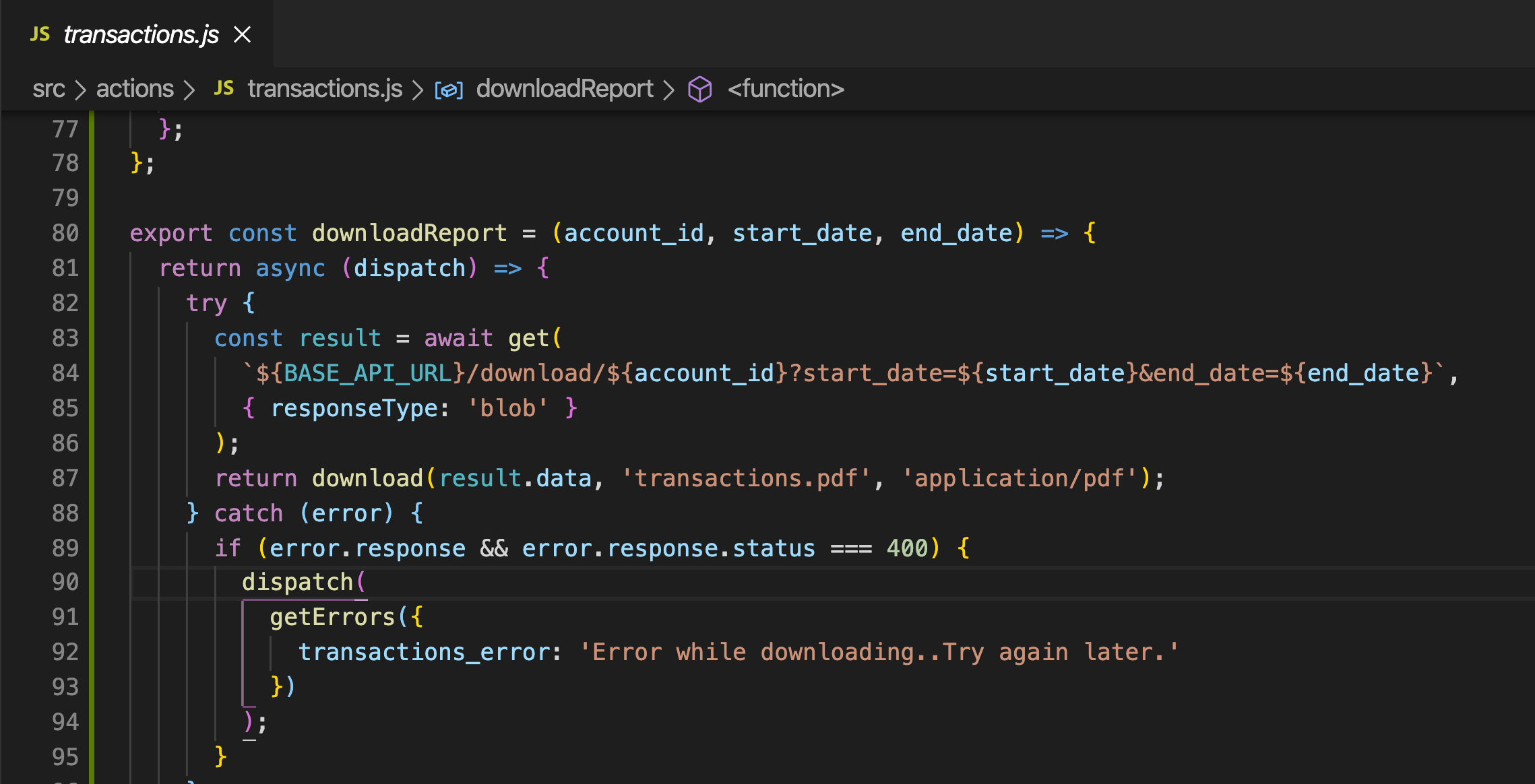Click downloadReport in the breadcrumb bar
The height and width of the screenshot is (784, 1535).
click(565, 88)
